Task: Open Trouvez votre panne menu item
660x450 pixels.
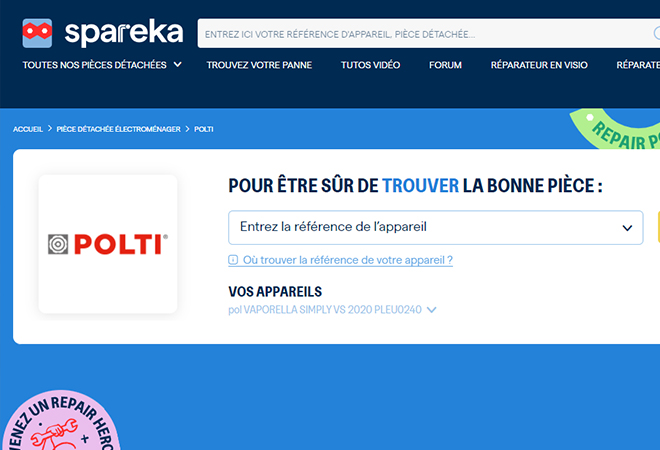Action: pyautogui.click(x=259, y=65)
